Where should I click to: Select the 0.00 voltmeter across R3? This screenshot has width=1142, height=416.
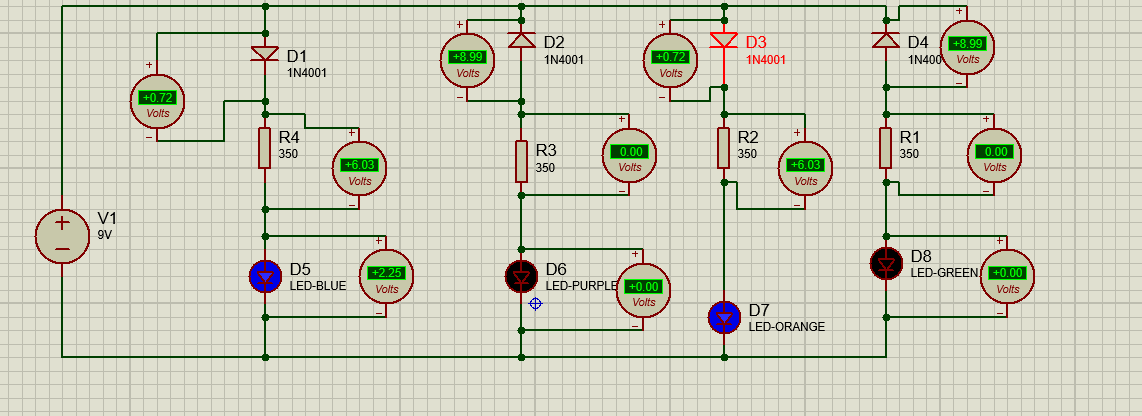[630, 154]
